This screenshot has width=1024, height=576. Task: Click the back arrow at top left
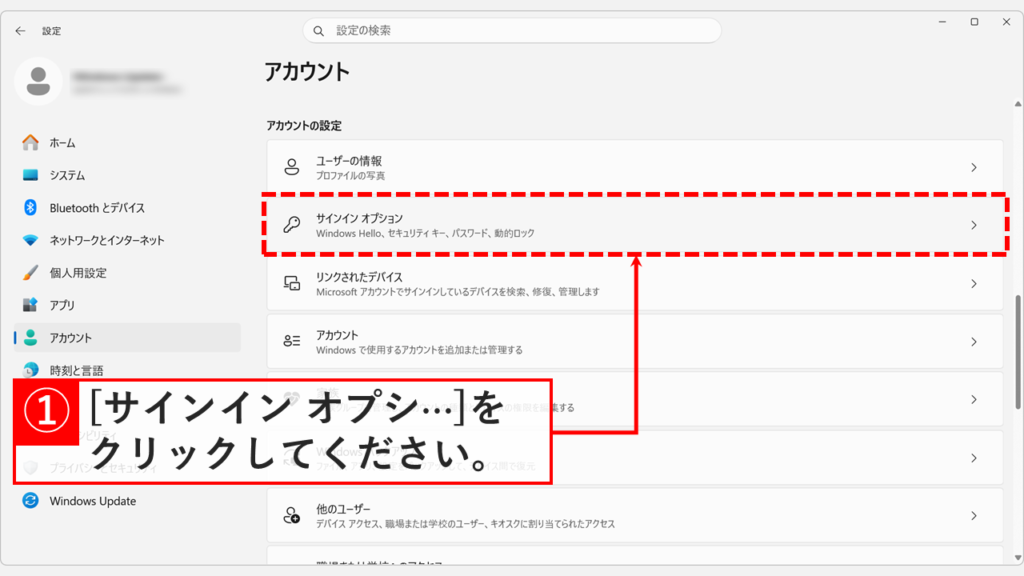[19, 31]
